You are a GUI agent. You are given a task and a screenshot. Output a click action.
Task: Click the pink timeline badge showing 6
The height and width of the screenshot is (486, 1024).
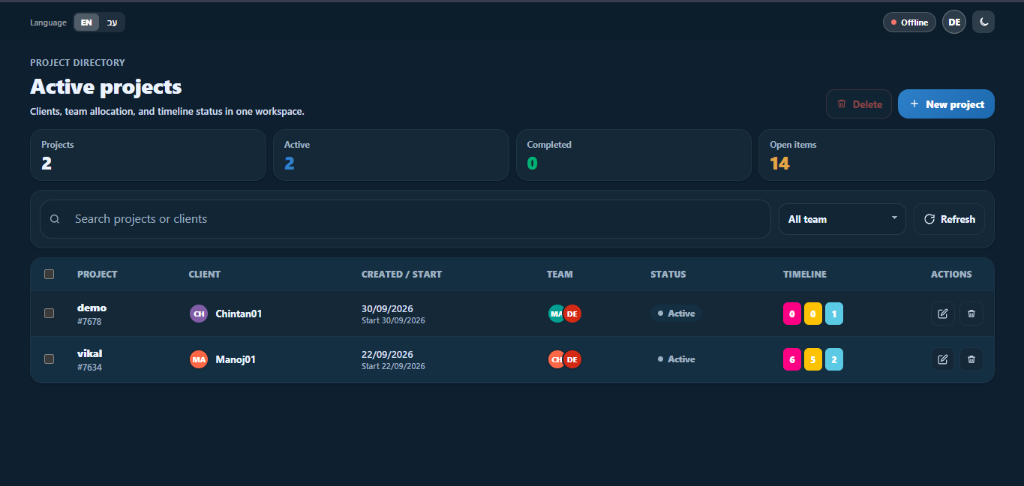(792, 359)
